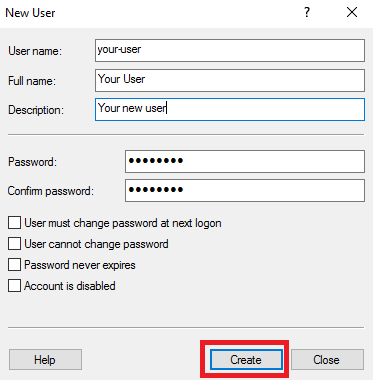Viewport: 373px width, 380px height.
Task: Click into the User name text field
Action: click(230, 51)
